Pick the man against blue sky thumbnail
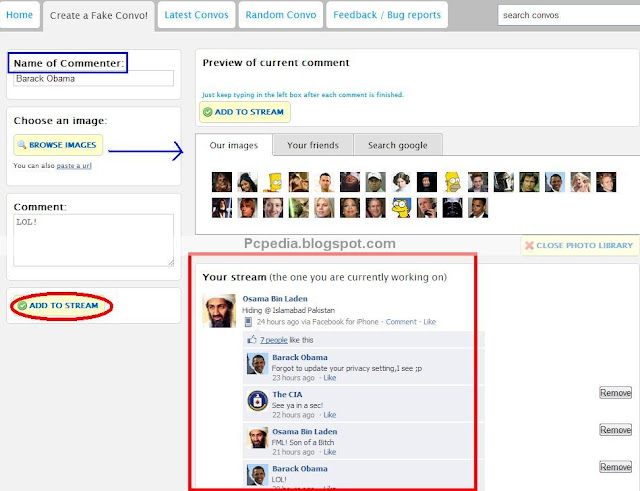 pos(555,182)
